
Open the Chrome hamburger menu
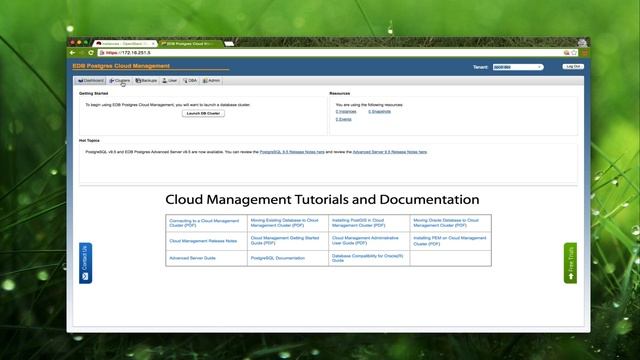(585, 53)
